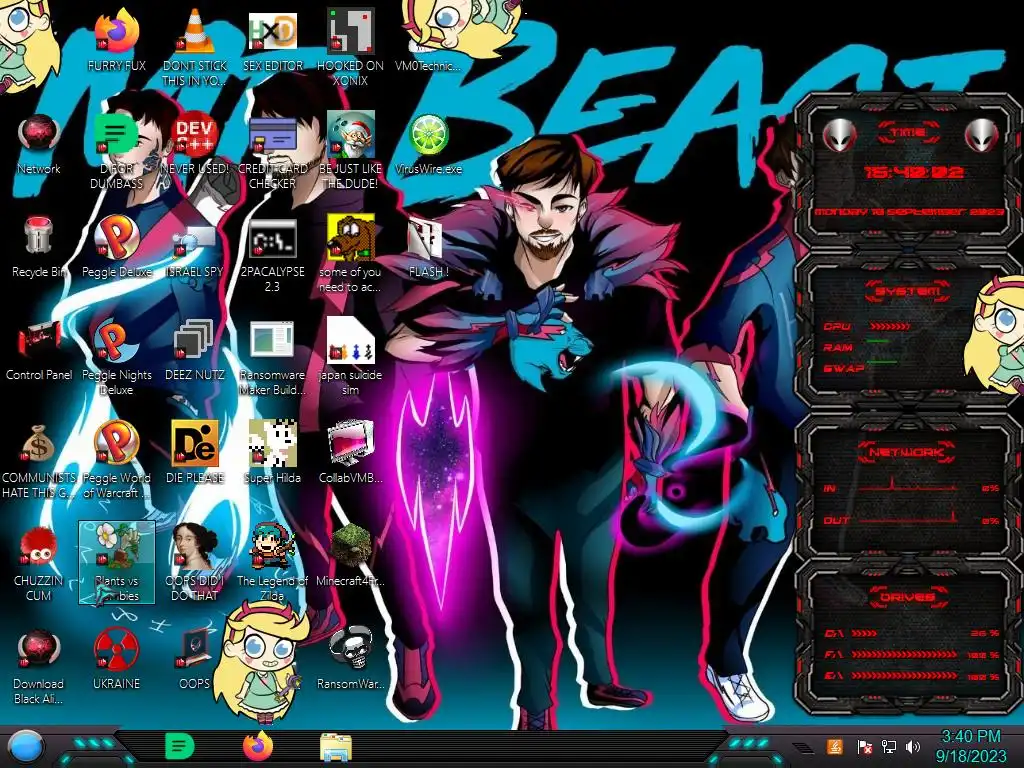Open the Ransomware Maker Build... icon
Image resolution: width=1024 pixels, height=768 pixels.
click(x=272, y=341)
